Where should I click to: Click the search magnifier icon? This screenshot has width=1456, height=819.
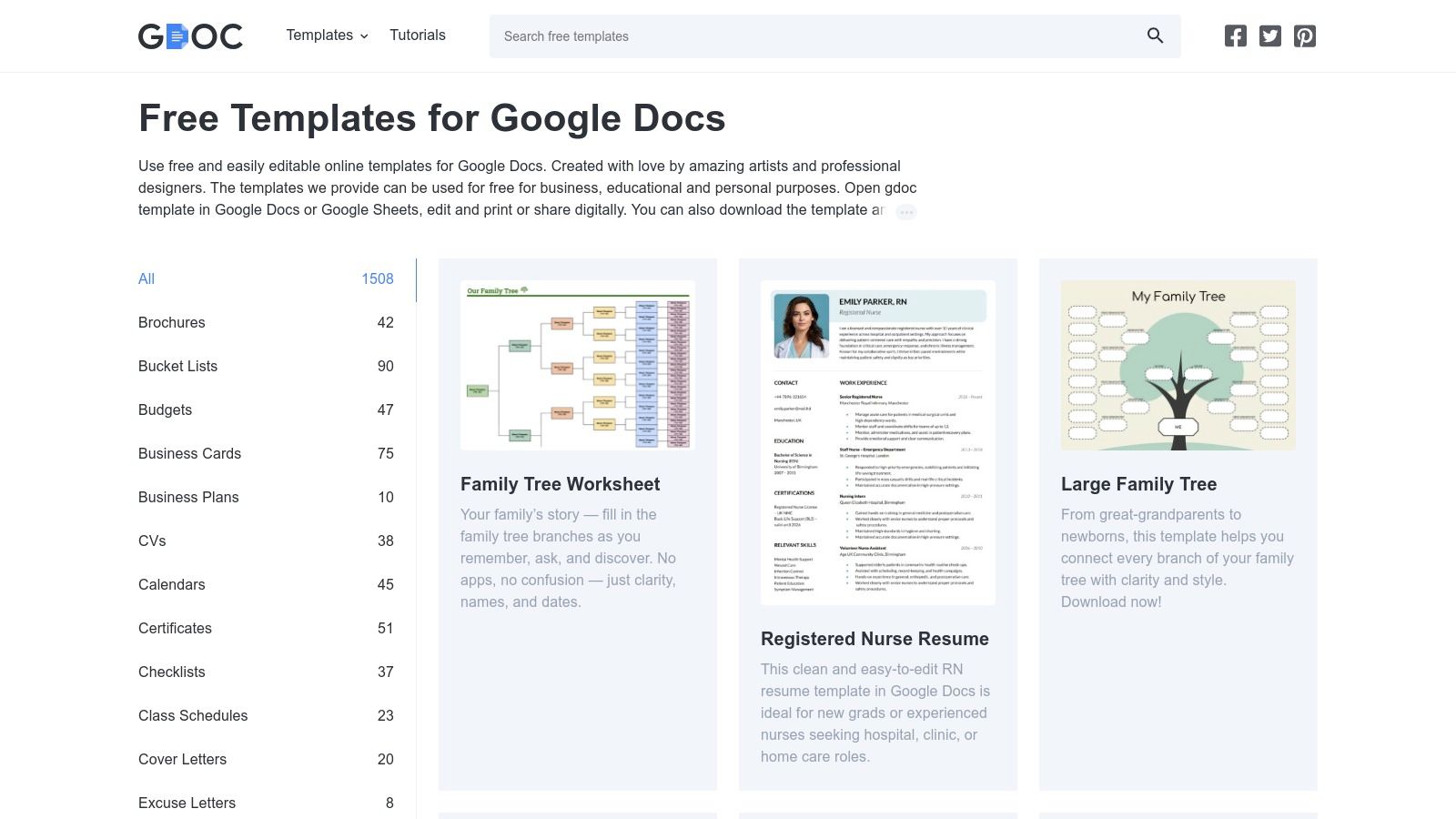pos(1155,35)
